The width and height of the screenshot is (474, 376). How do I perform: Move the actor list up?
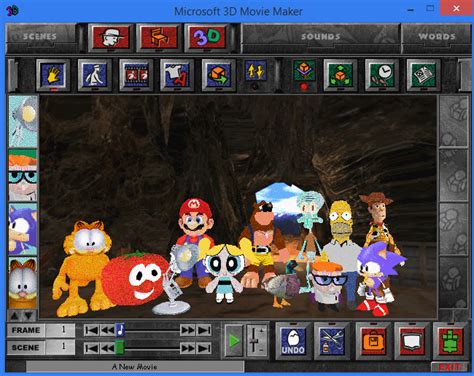15,315
